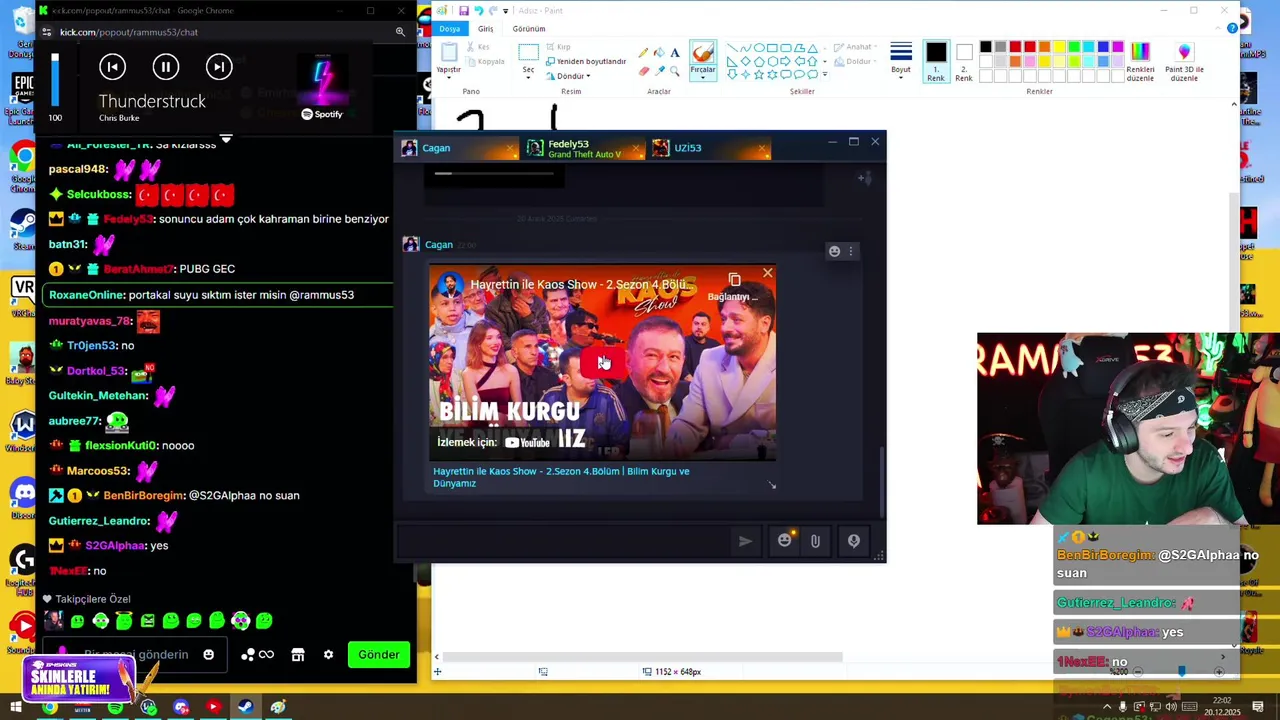Skip to next track in music widget
Viewport: 1280px width, 720px height.
click(219, 67)
